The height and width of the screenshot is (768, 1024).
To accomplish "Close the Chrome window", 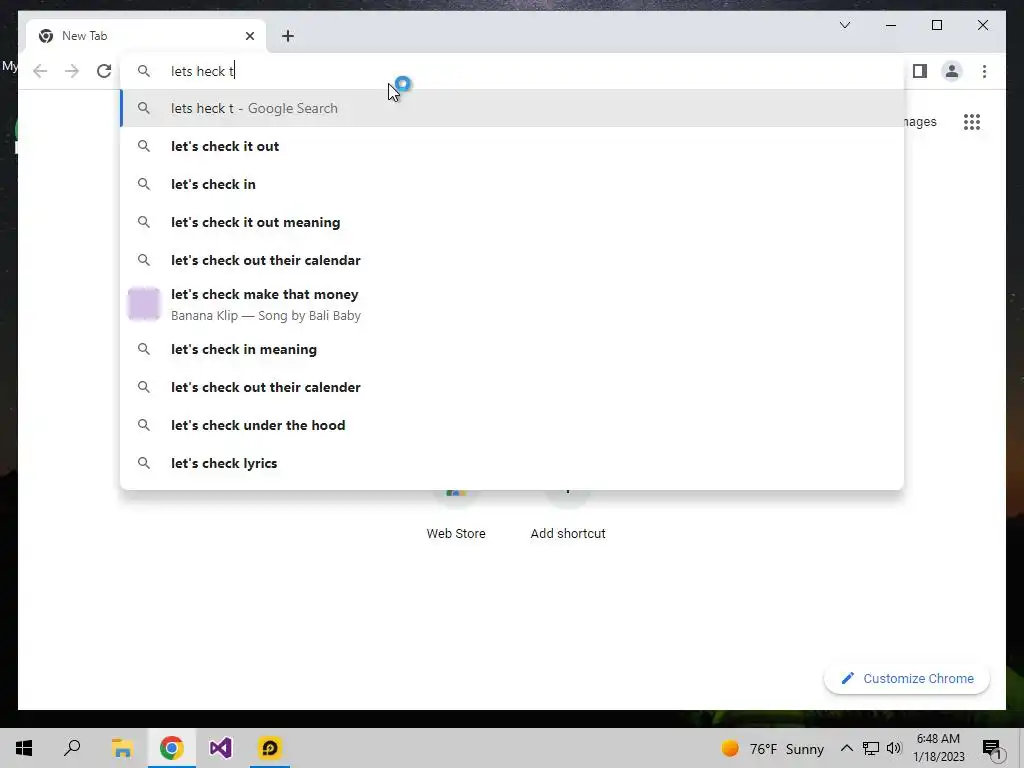I will point(982,25).
